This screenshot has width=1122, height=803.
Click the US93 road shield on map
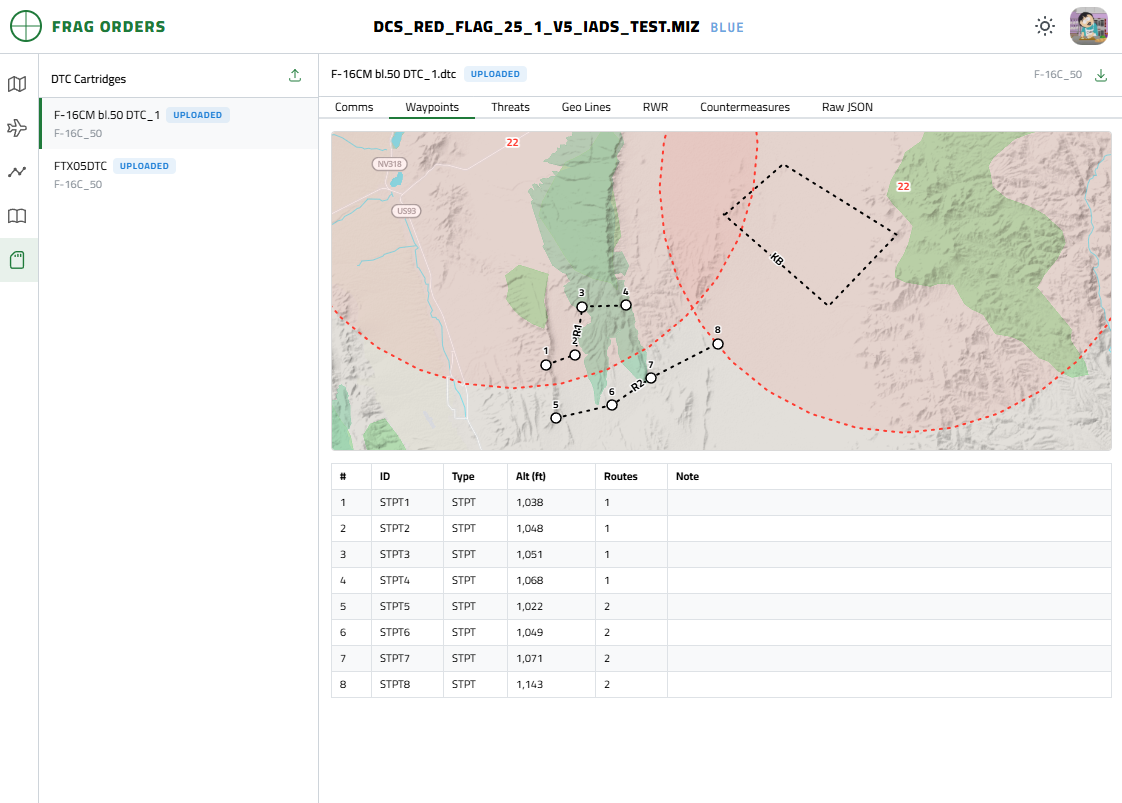coord(406,211)
